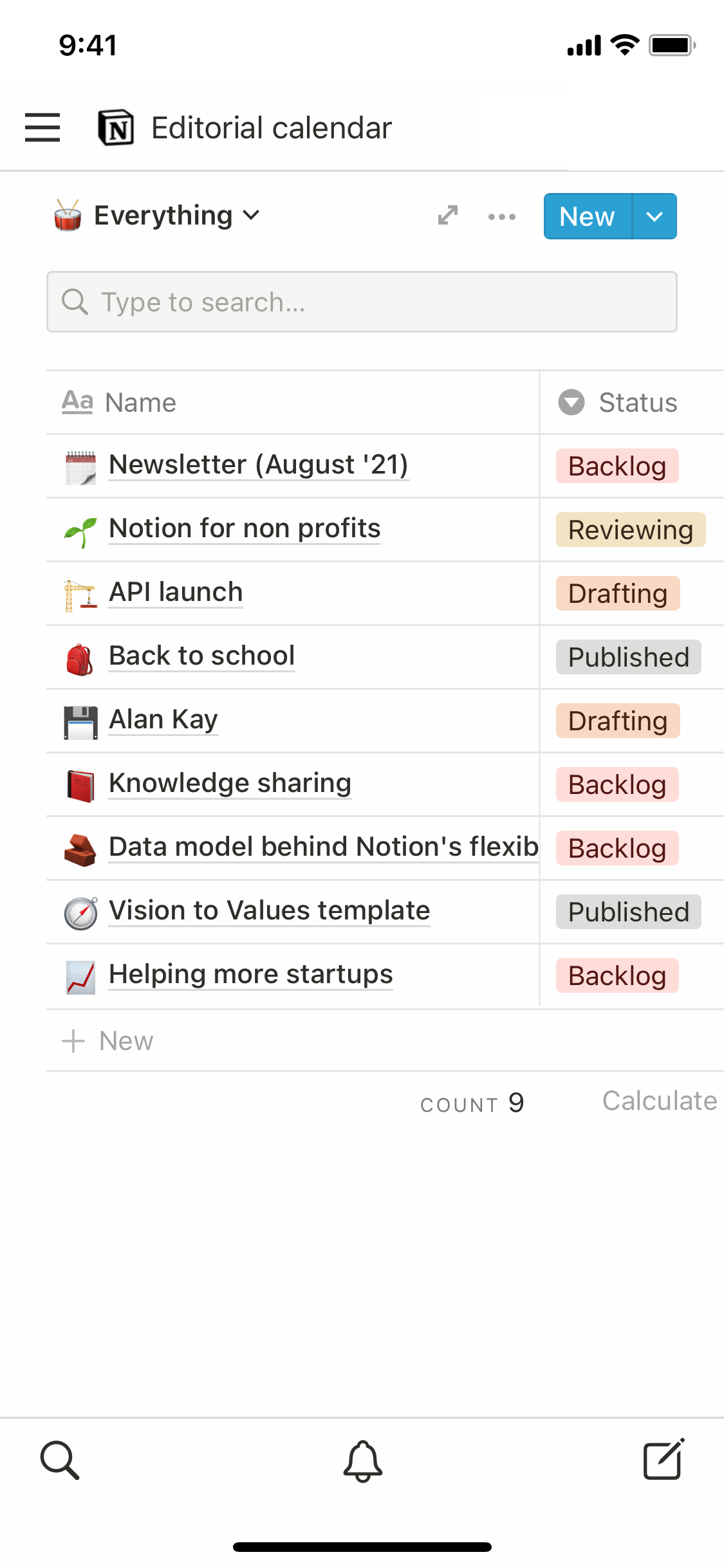Expand the Everything view switcher

(x=176, y=216)
